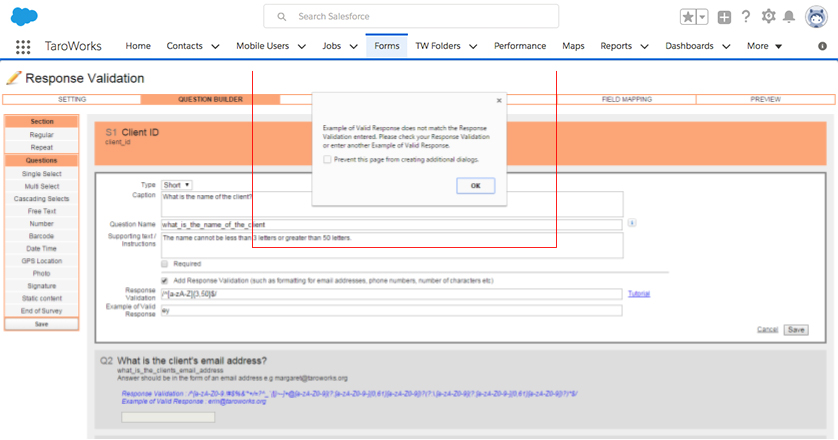
Task: Open the Maps tab
Action: click(x=573, y=46)
